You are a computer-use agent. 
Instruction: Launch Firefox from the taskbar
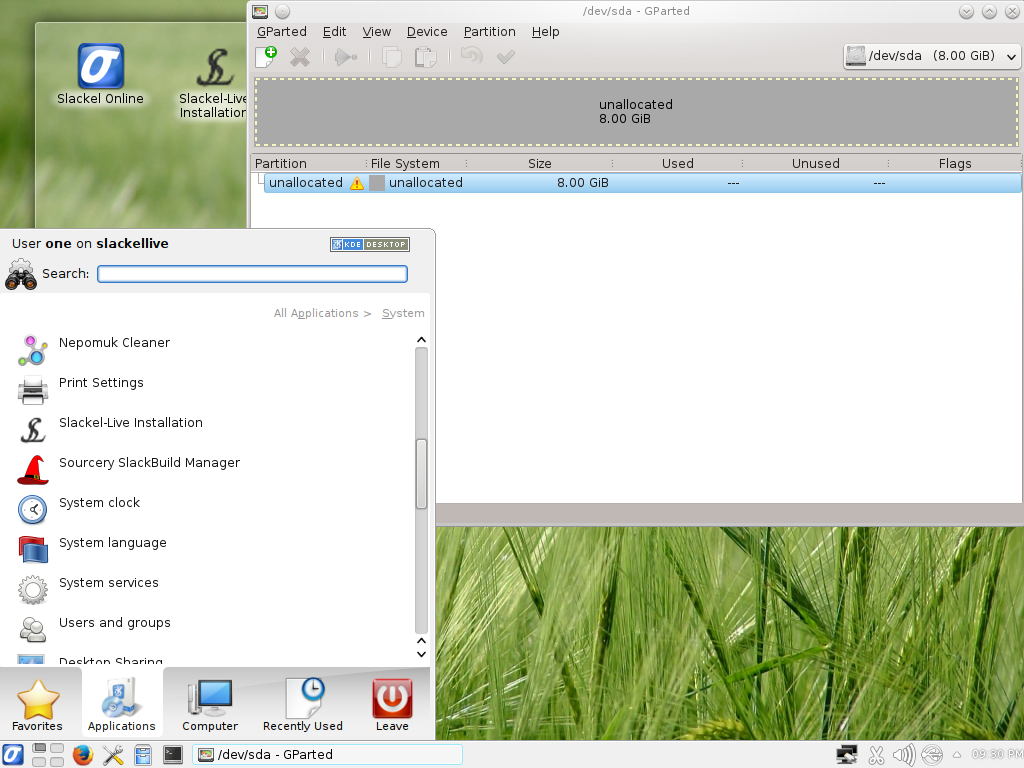(x=83, y=755)
